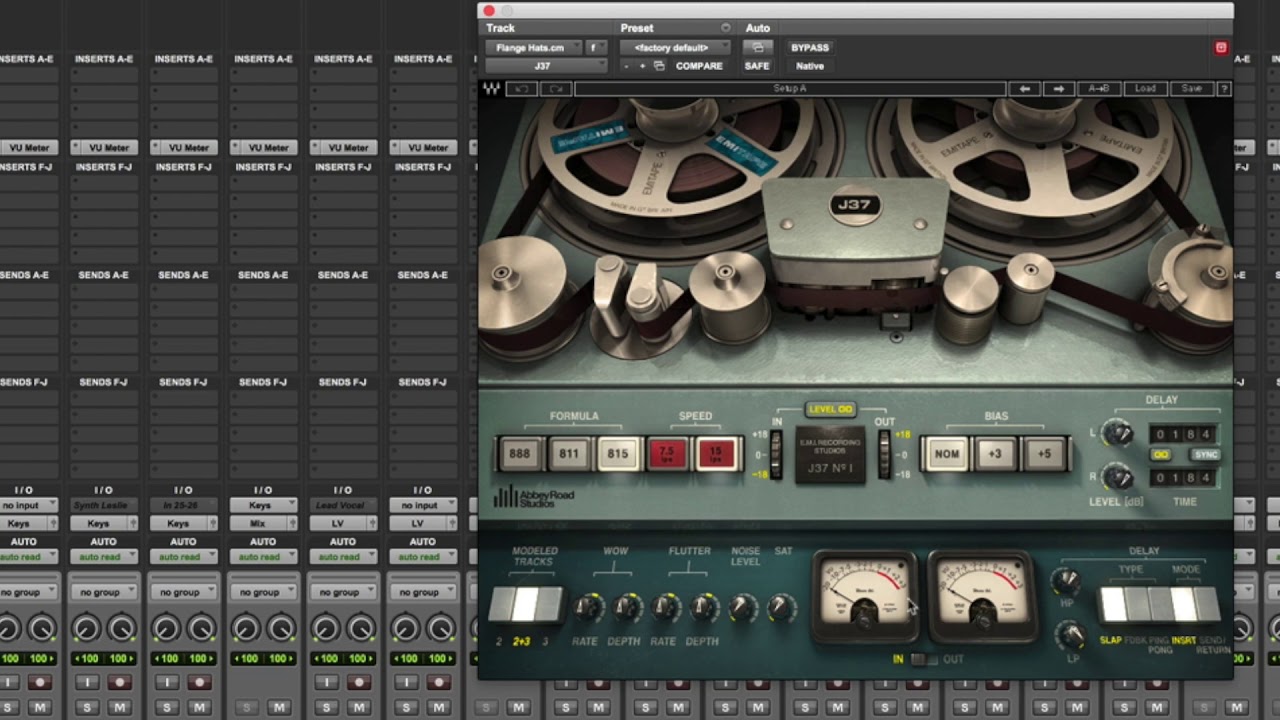The height and width of the screenshot is (720, 1280).
Task: Click record enable on Synth Leslie strip
Action: [x=119, y=682]
